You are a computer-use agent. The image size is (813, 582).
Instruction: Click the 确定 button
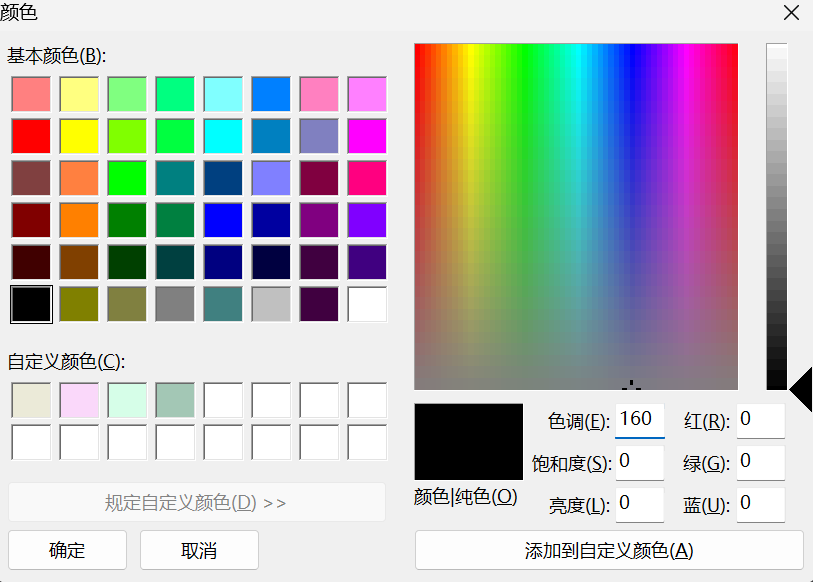67,550
